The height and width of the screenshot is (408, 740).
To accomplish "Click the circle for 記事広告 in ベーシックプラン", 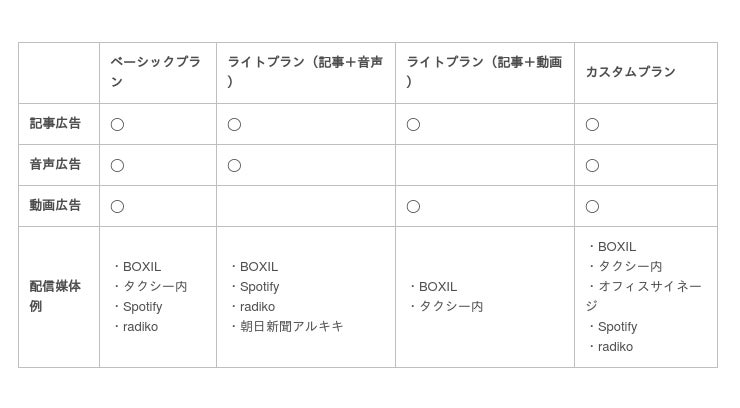I will [x=117, y=125].
